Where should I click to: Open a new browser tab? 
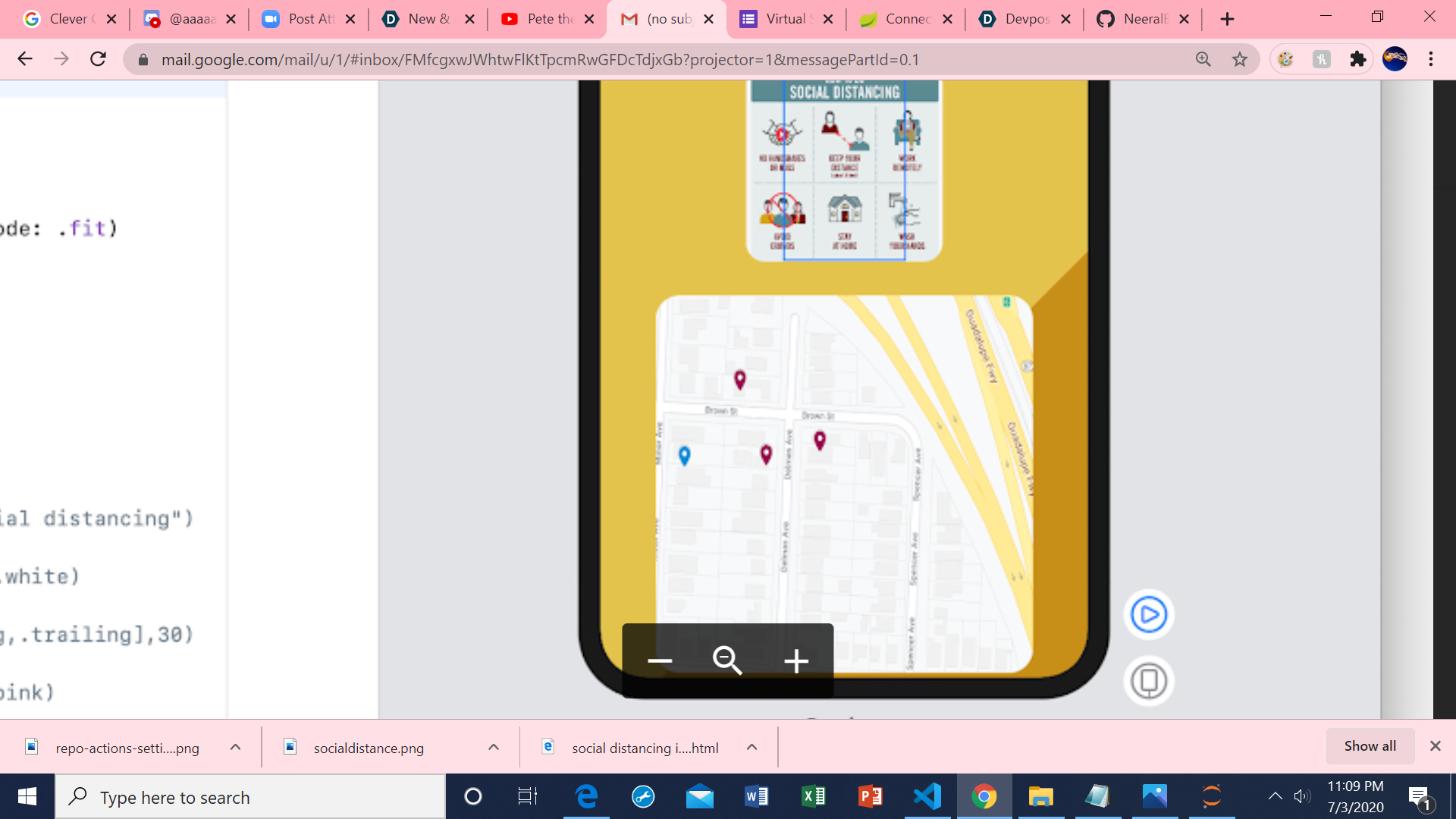pyautogui.click(x=1227, y=19)
